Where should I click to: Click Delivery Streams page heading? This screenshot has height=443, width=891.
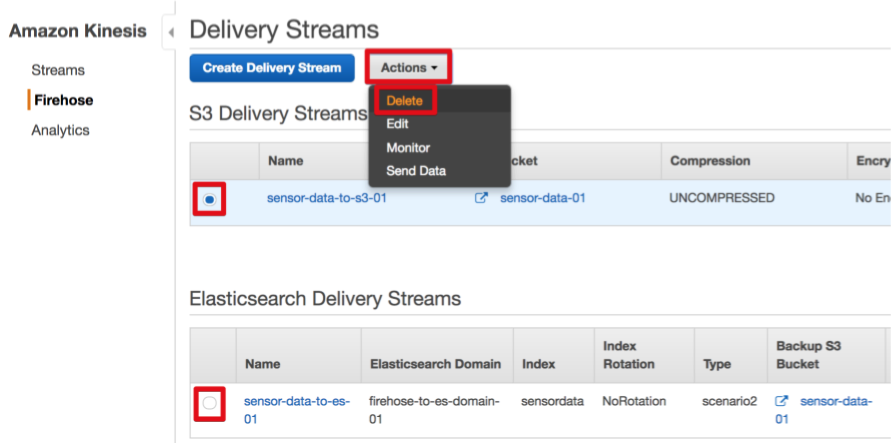(284, 30)
